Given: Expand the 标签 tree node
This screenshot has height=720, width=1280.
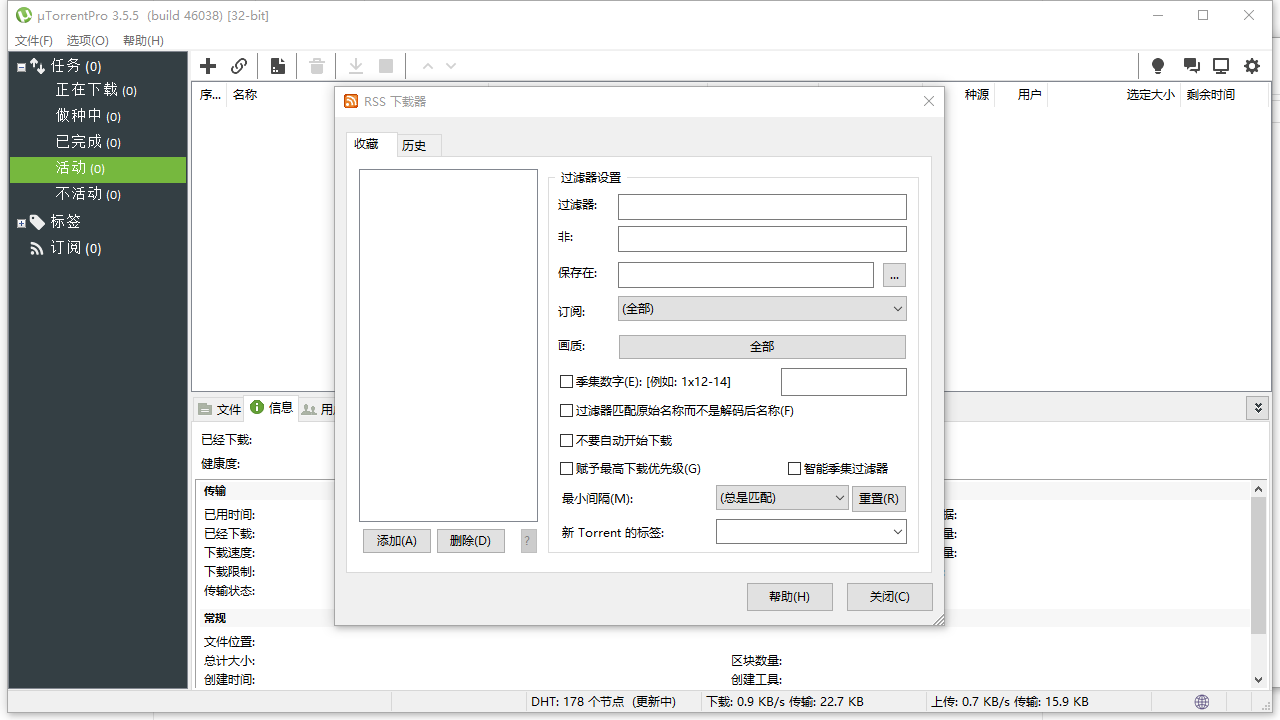Looking at the screenshot, I should [x=21, y=223].
